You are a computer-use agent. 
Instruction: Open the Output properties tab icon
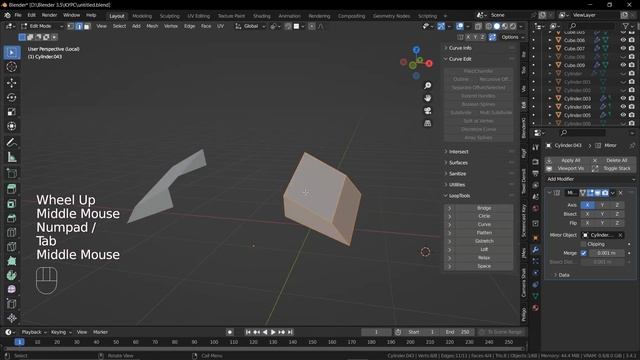click(536, 173)
